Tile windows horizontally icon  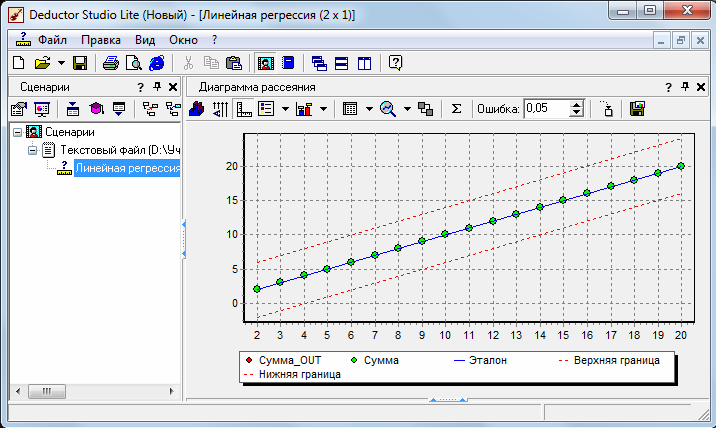(341, 63)
